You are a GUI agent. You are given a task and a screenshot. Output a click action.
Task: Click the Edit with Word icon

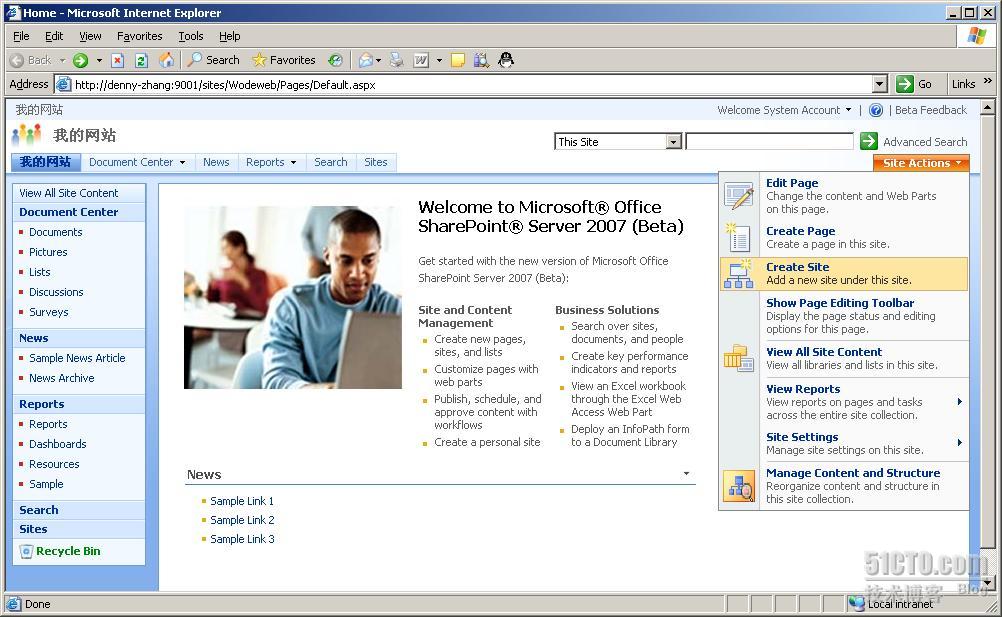(x=420, y=60)
